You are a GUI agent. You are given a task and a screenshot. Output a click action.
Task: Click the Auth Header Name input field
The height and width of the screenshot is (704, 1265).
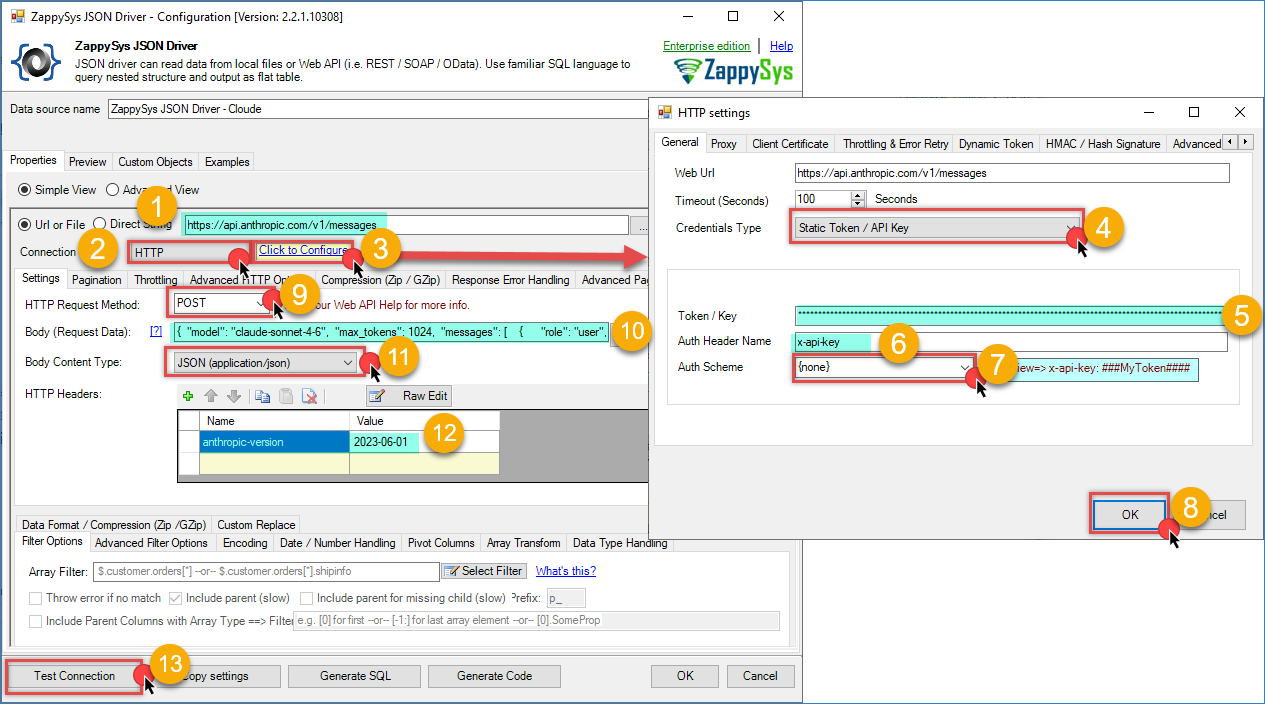pos(1010,342)
